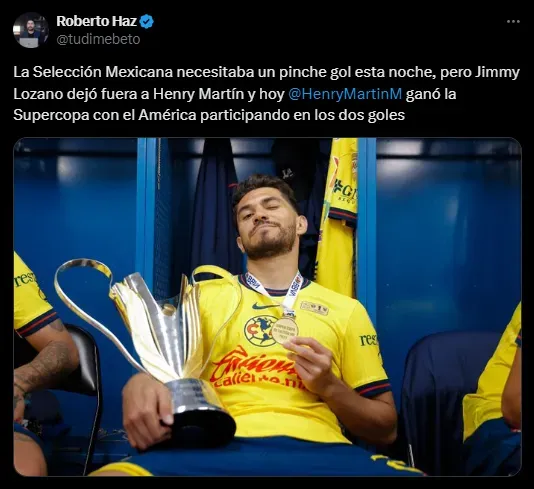Click the tweet text mentioning Jimmy Lozano
This screenshot has height=489, width=534.
[x=266, y=94]
